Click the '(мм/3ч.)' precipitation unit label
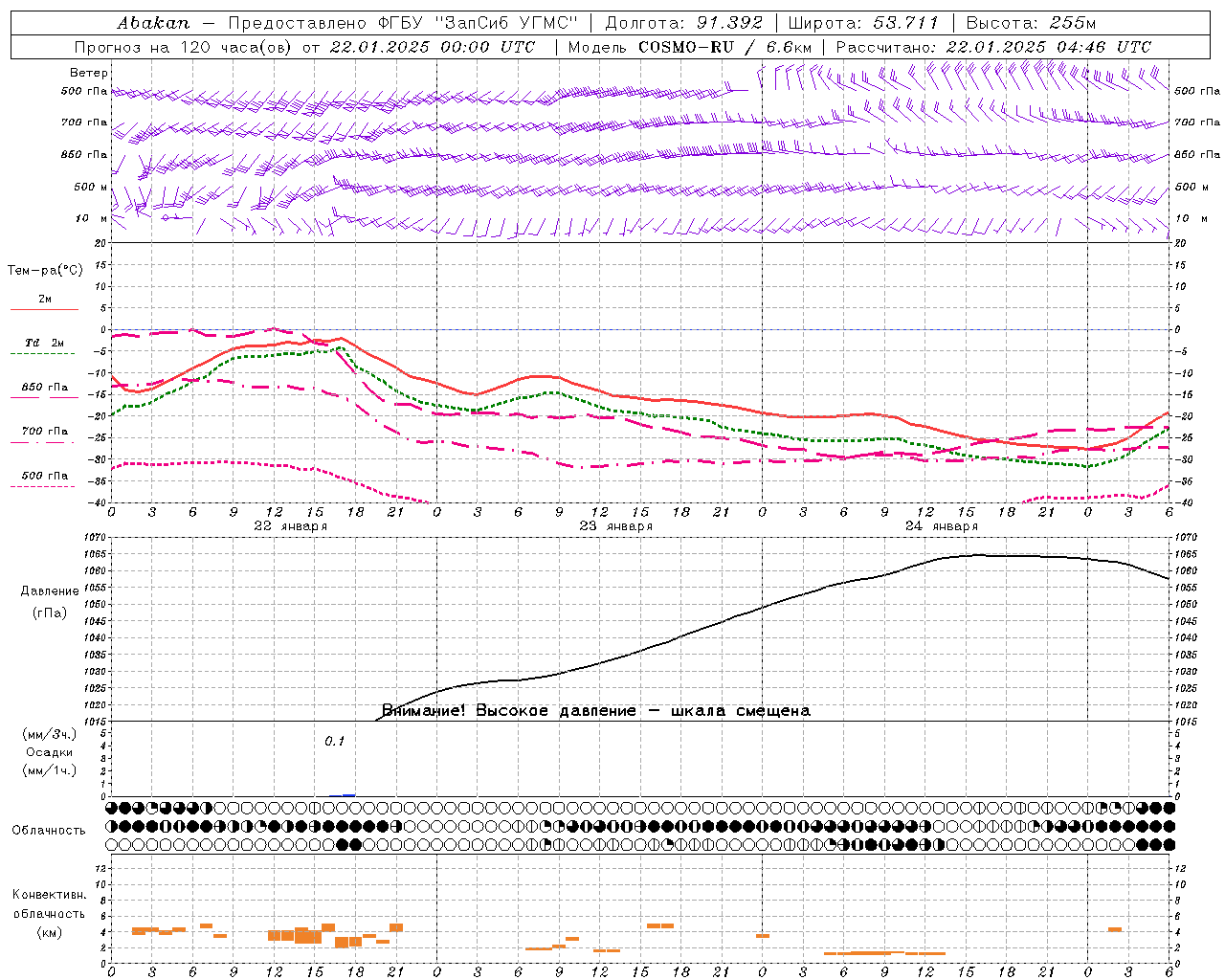Screen dimensions: 1225x980 pos(50,734)
